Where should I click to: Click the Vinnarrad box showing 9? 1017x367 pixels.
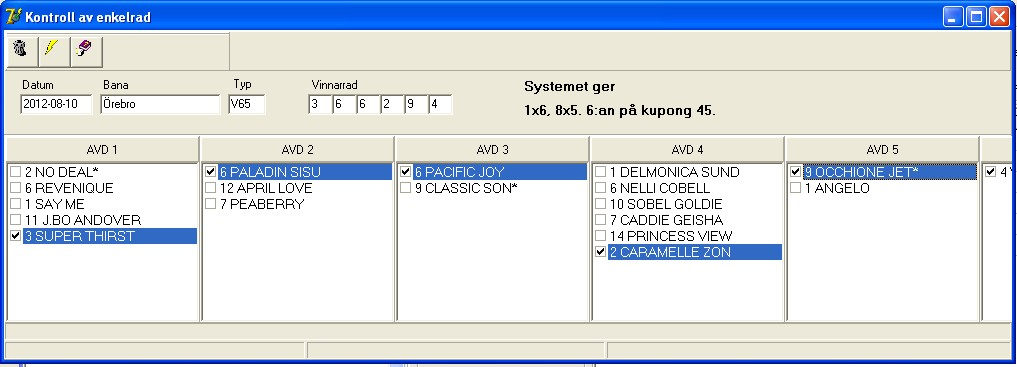click(x=416, y=104)
